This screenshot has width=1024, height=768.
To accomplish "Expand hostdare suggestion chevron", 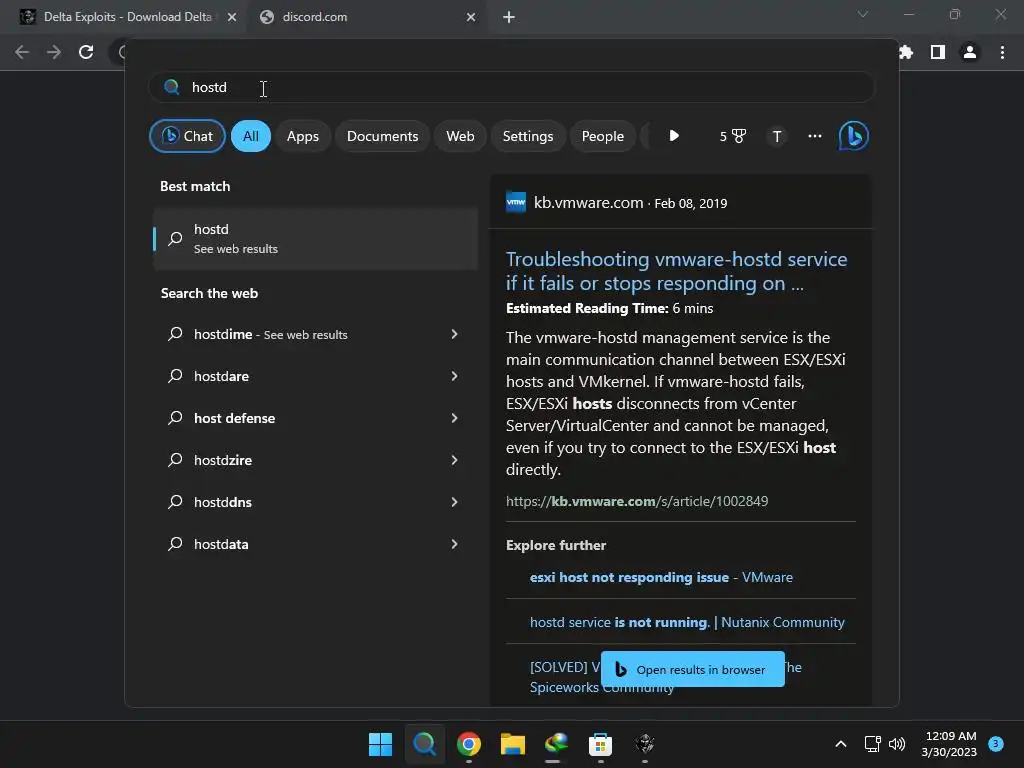I will pyautogui.click(x=455, y=376).
